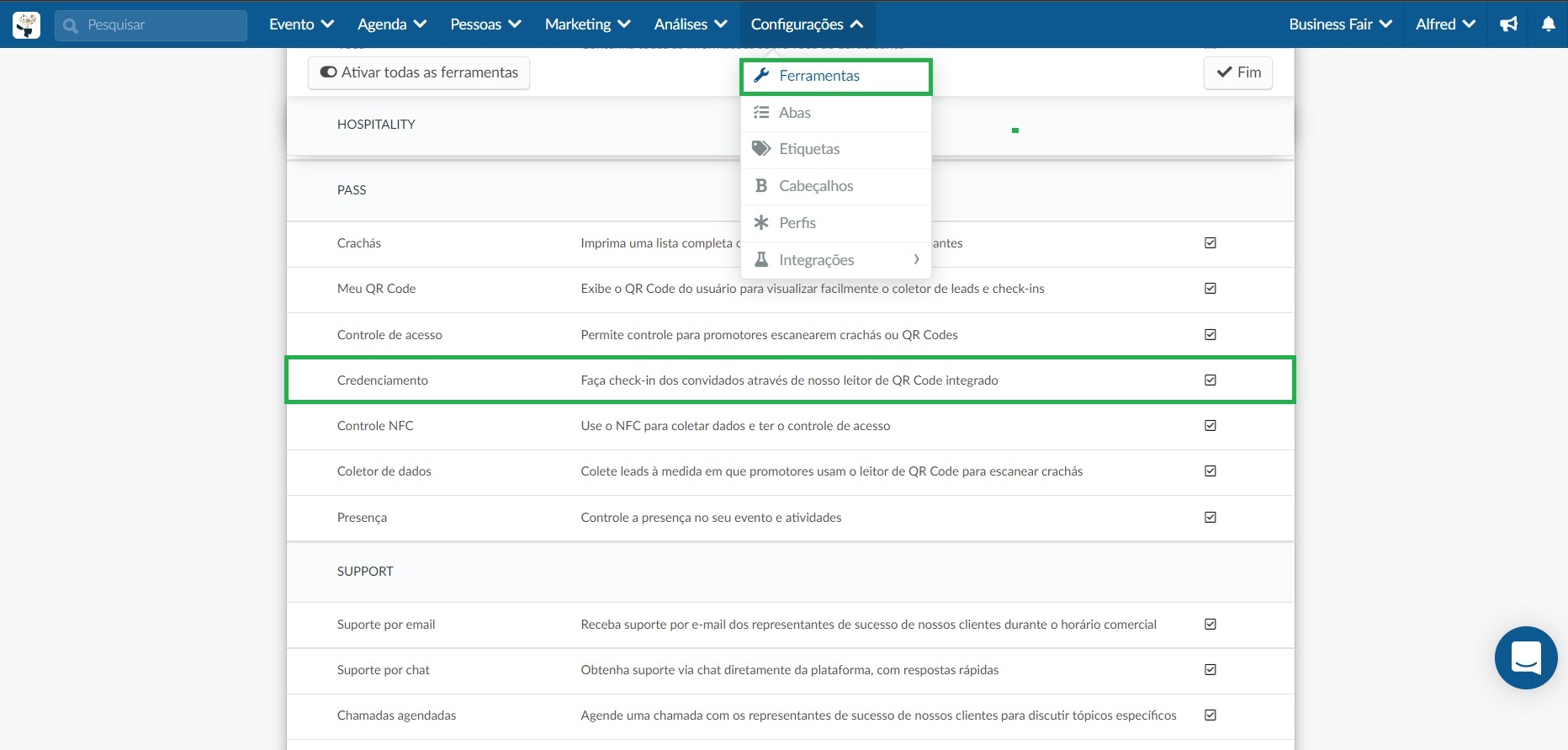The height and width of the screenshot is (750, 1568).
Task: Click the Abas list icon
Action: (x=761, y=112)
